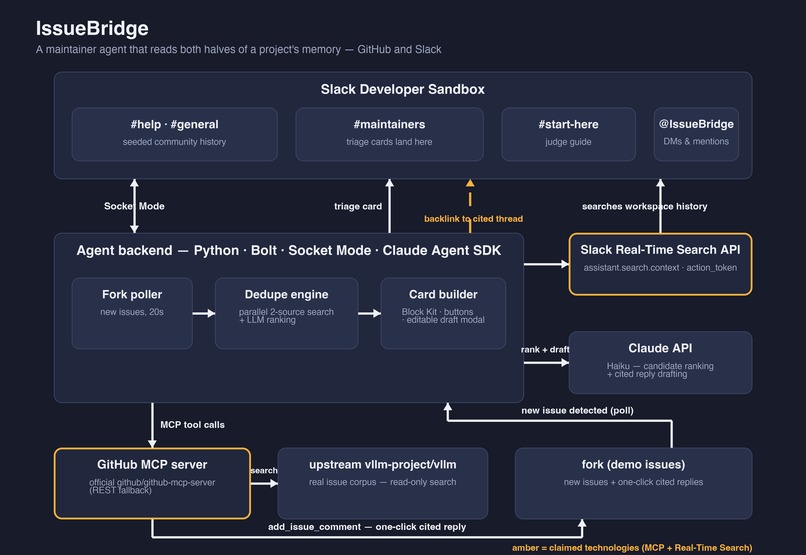This screenshot has height=555, width=806.
Task: Click 'add_issue_comment — one-click cited reply' label
Action: (x=367, y=527)
